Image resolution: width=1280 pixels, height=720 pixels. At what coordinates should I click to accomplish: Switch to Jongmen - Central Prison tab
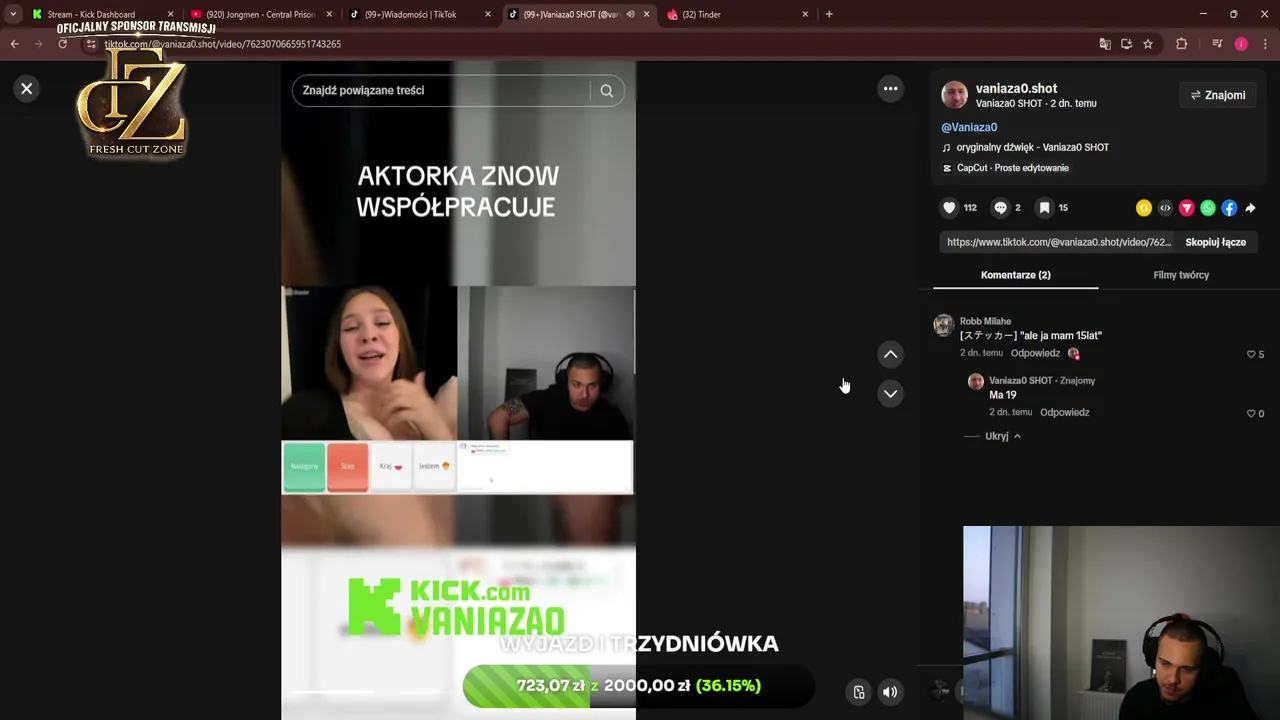click(x=260, y=14)
